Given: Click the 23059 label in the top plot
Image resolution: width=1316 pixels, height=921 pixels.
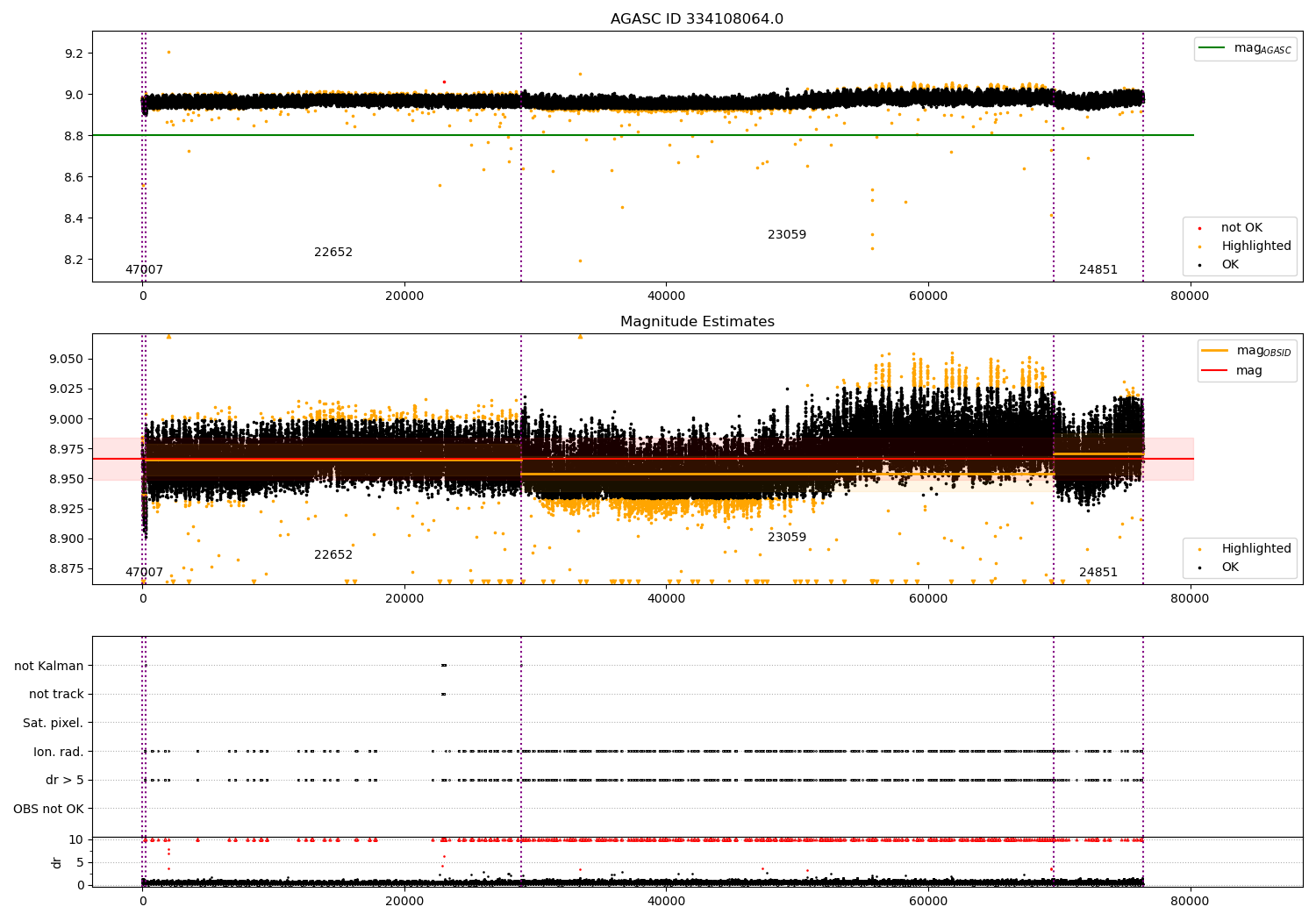Looking at the screenshot, I should pos(787,235).
